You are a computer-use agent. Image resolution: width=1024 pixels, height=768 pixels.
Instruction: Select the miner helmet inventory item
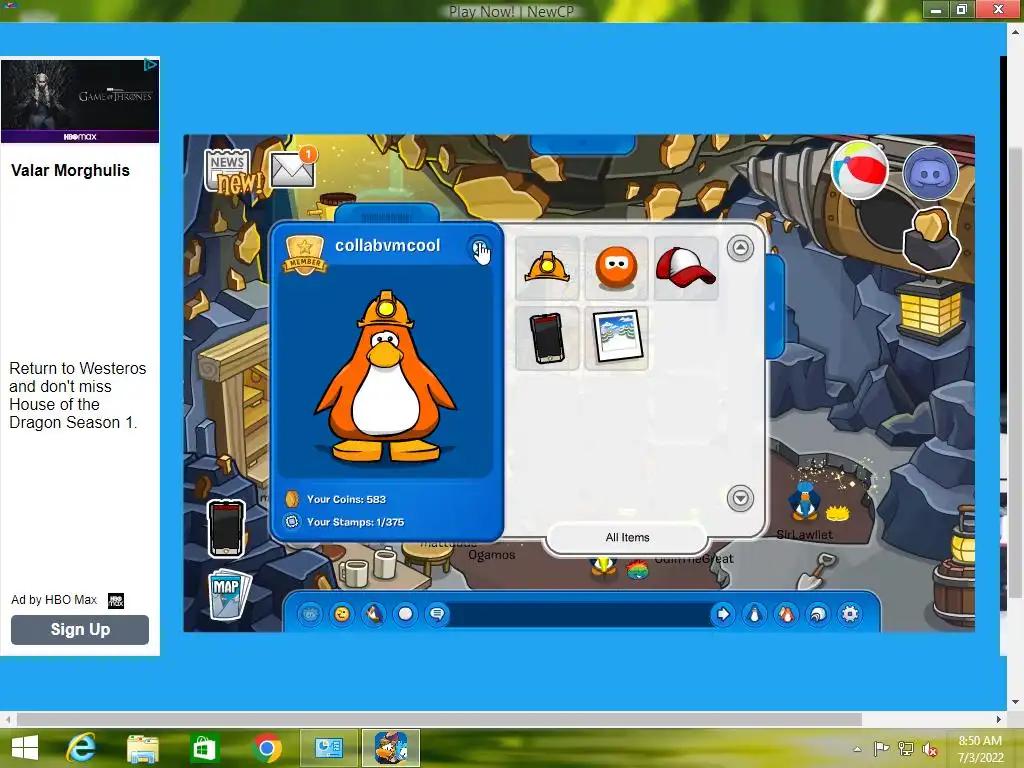pyautogui.click(x=547, y=268)
